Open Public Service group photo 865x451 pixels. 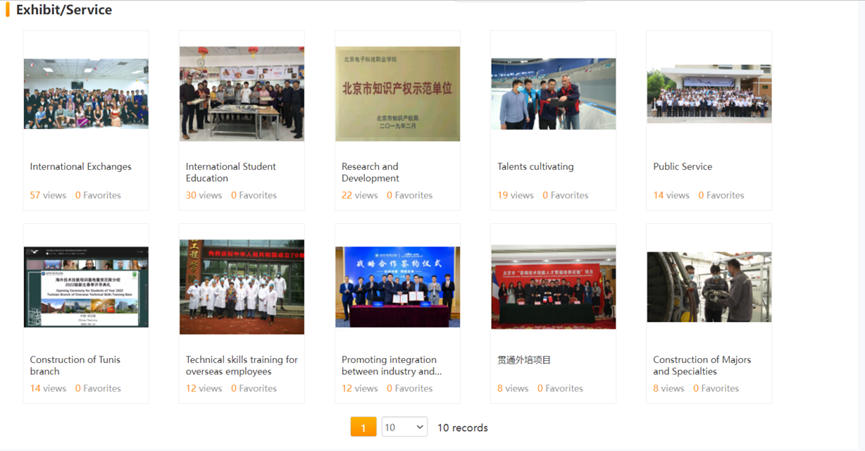[709, 94]
